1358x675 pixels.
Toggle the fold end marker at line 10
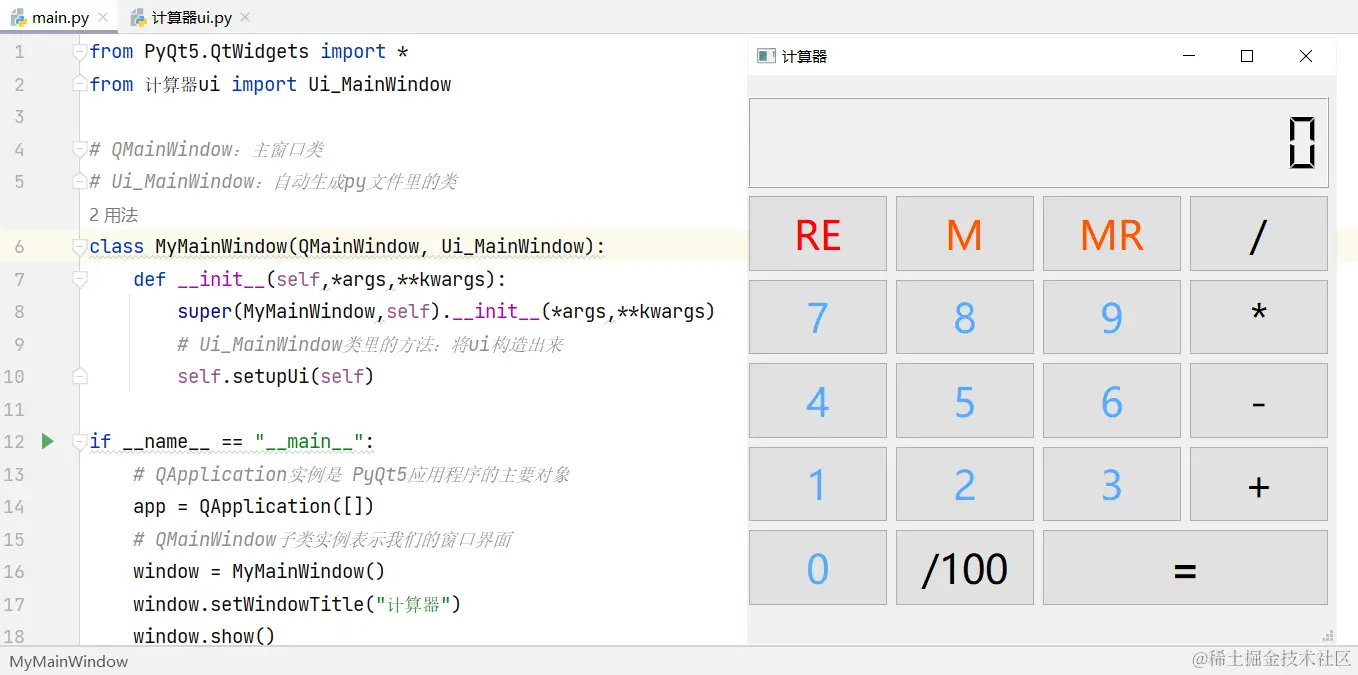(x=80, y=376)
